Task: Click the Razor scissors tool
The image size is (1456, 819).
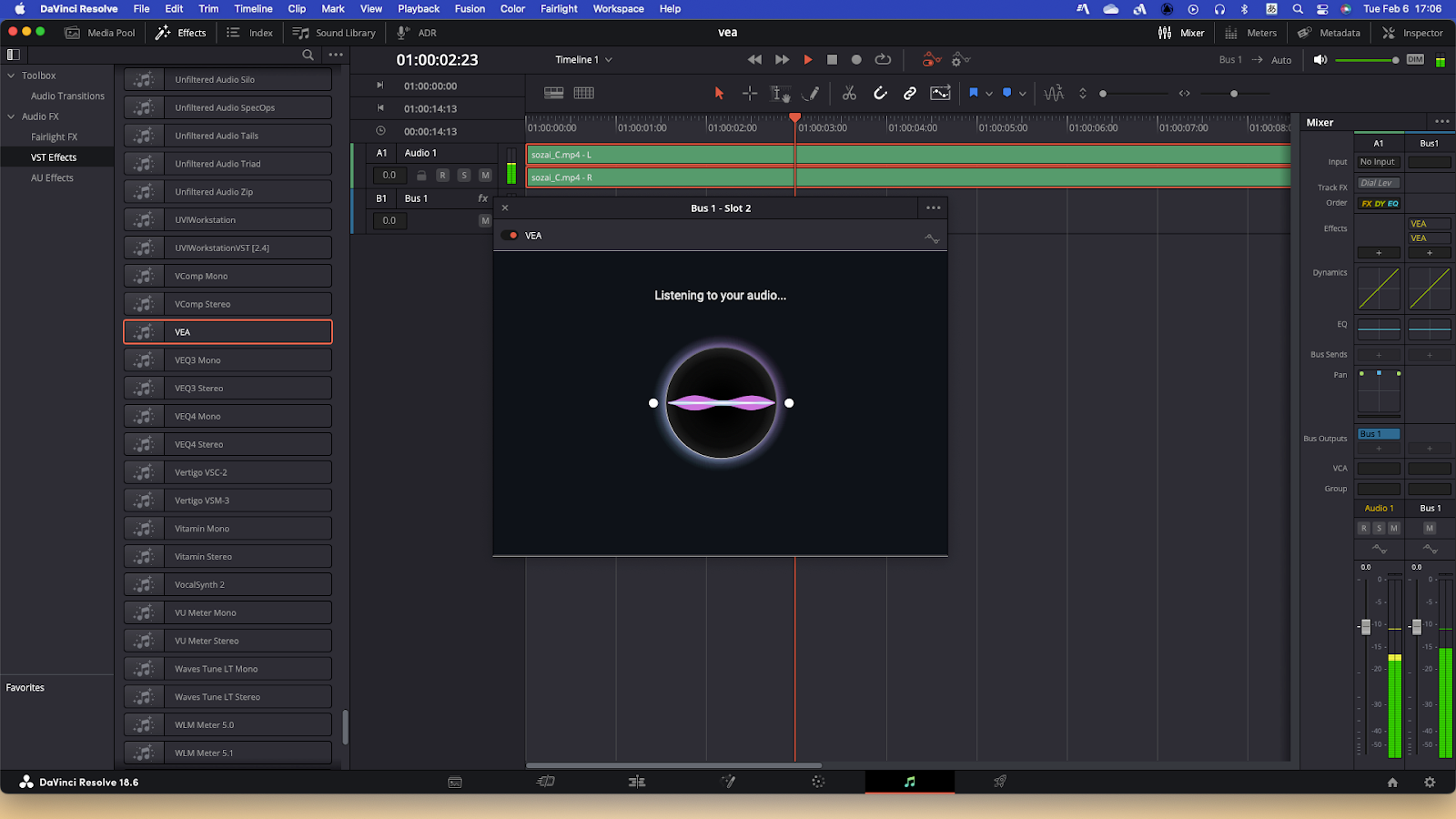Action: coord(849,93)
